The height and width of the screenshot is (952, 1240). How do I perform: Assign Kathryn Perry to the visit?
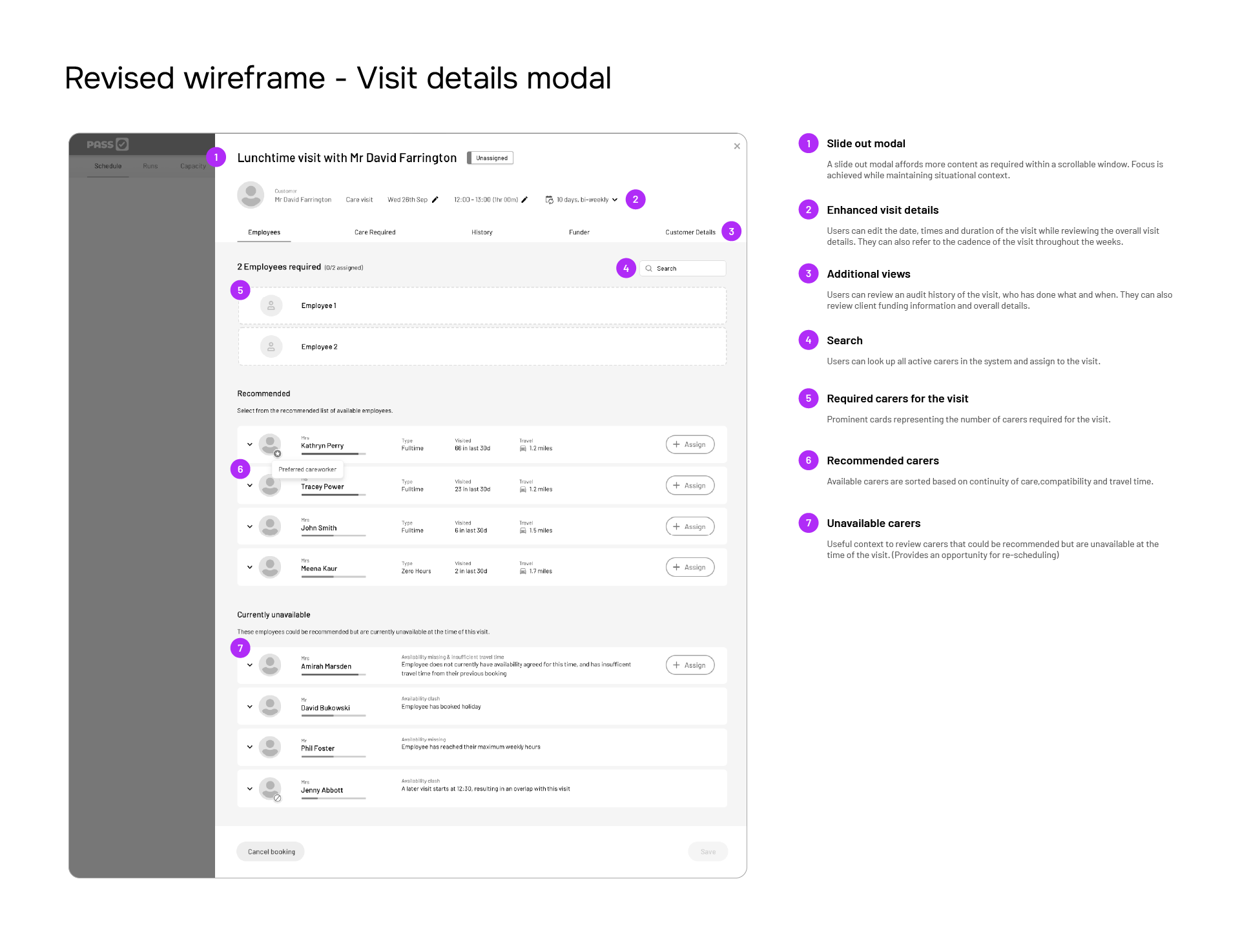tap(690, 445)
